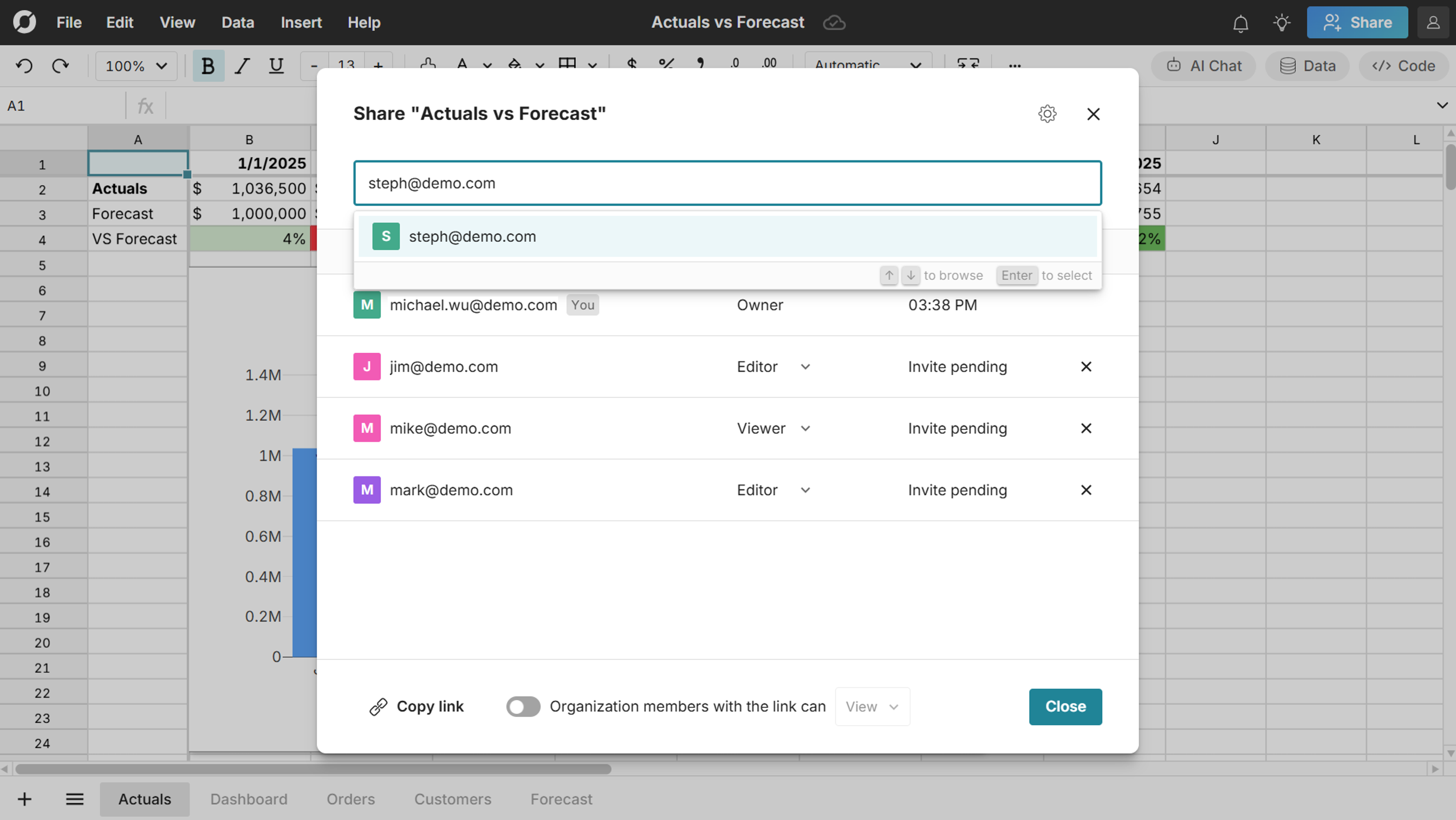The width and height of the screenshot is (1456, 820).
Task: Remove jim@demo.com from the share list
Action: (1086, 366)
